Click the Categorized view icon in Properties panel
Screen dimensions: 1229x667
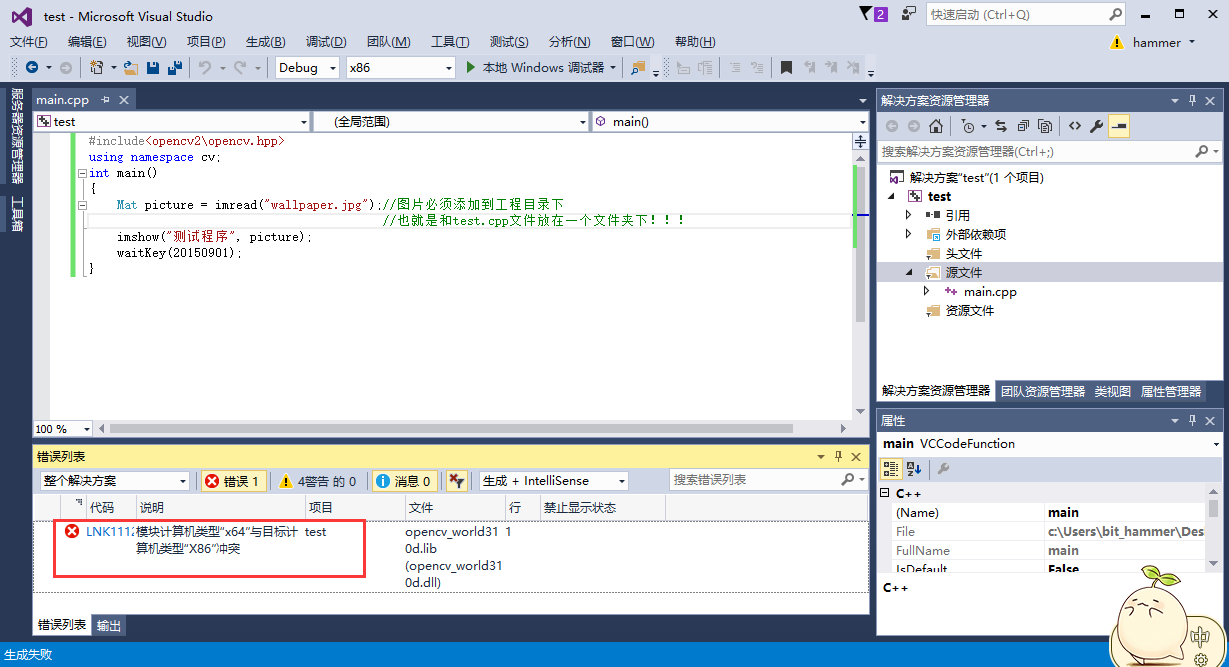[890, 468]
